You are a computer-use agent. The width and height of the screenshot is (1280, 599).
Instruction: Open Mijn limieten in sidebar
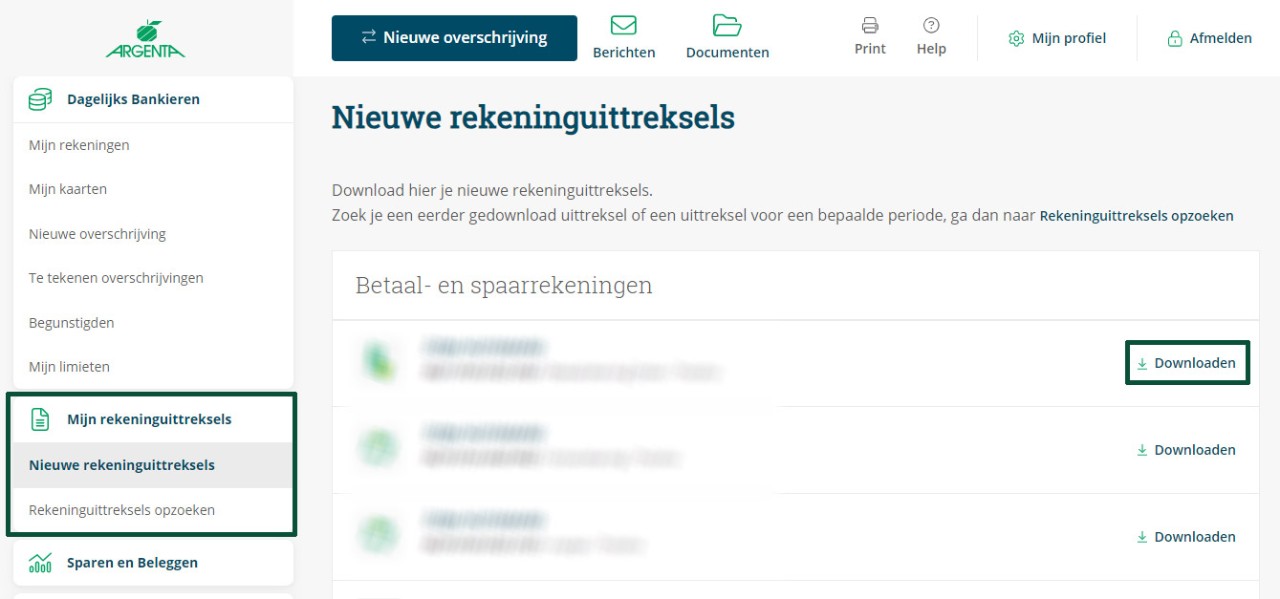tap(69, 367)
